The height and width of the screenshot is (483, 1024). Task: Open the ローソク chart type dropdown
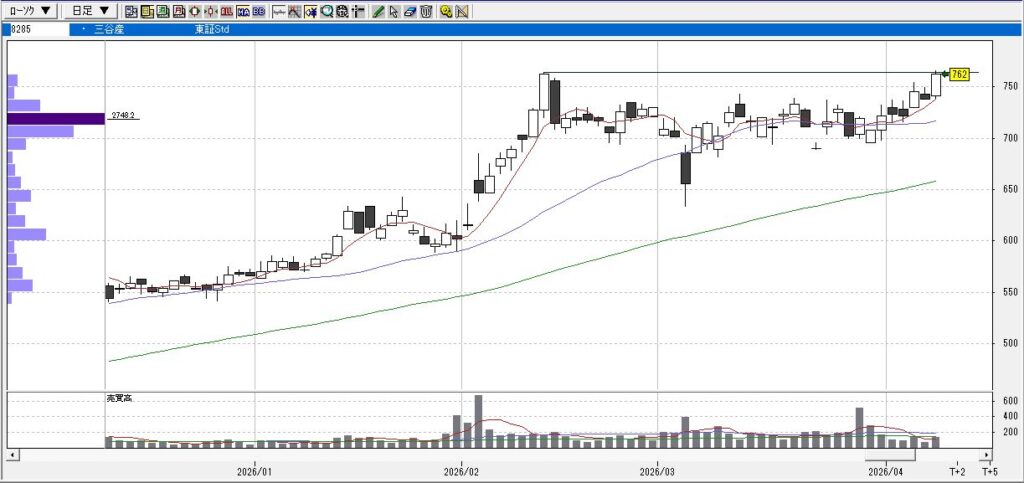click(x=30, y=11)
